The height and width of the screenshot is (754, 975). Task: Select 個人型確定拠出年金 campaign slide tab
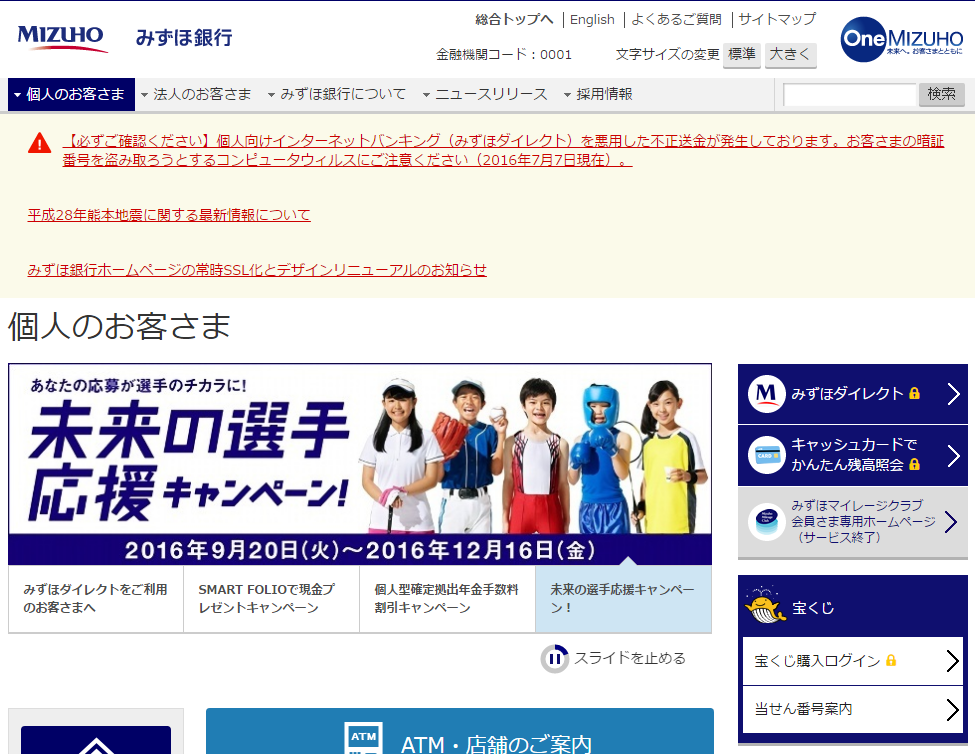(447, 599)
